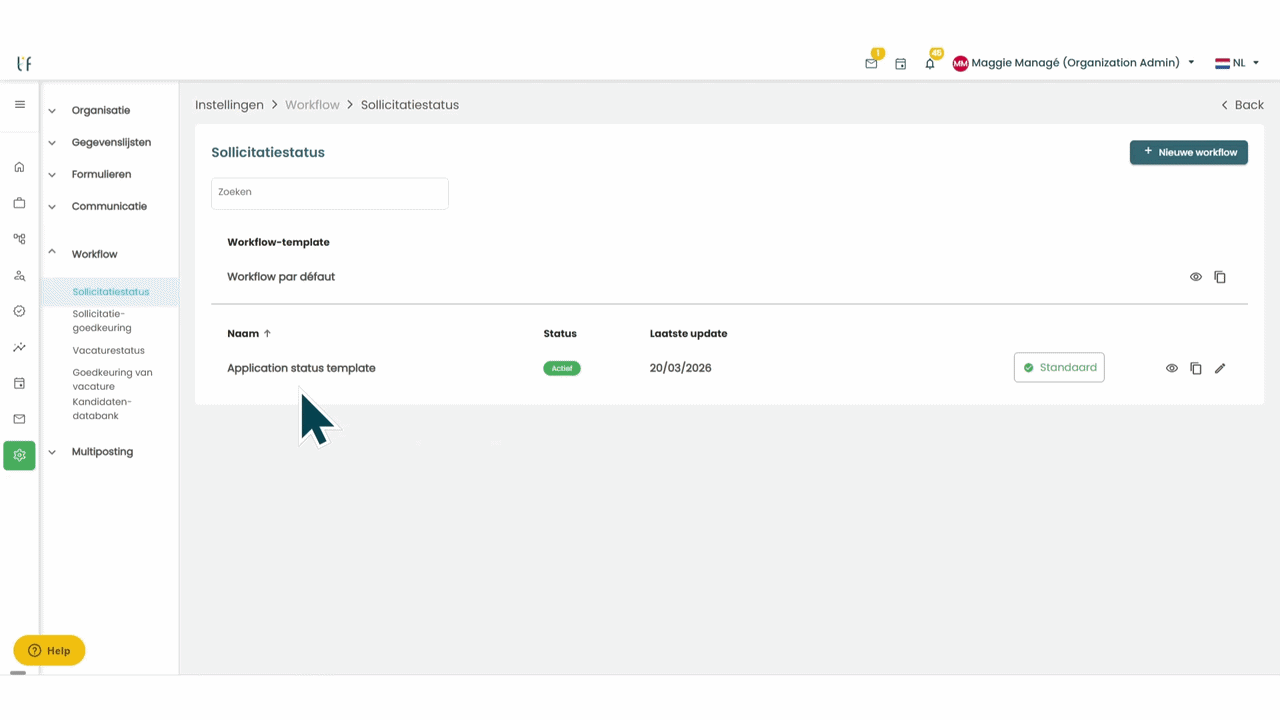Click the Laatste update column header
Image resolution: width=1280 pixels, height=720 pixels.
[688, 333]
